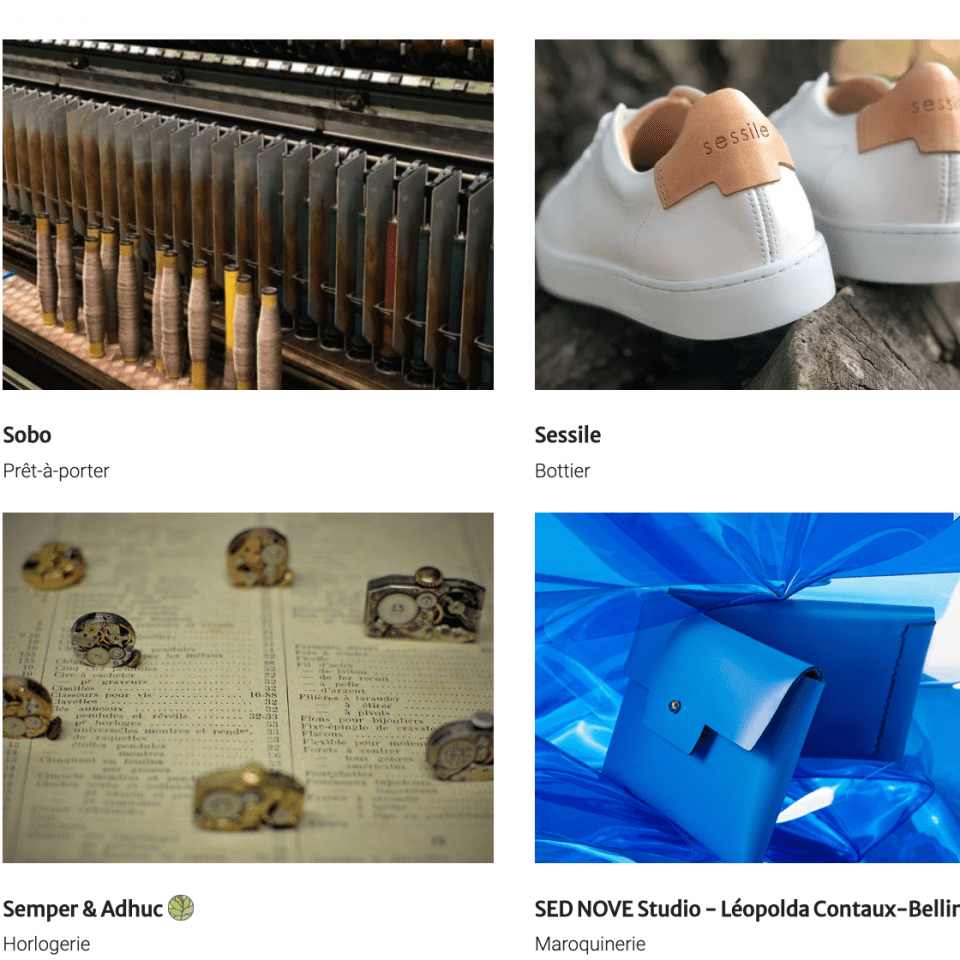Click the green leaf eco badge icon
The image size is (960, 960).
pos(181,908)
